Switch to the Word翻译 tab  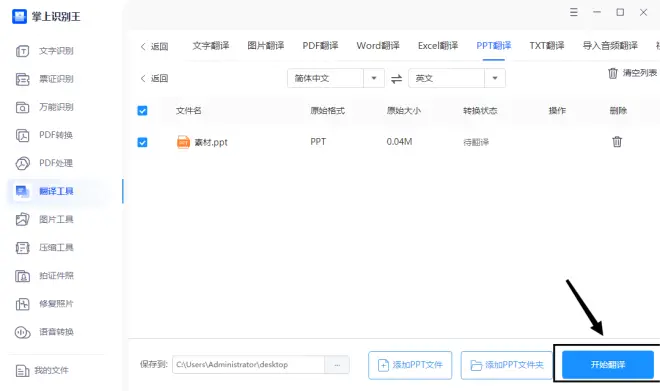[x=378, y=45]
